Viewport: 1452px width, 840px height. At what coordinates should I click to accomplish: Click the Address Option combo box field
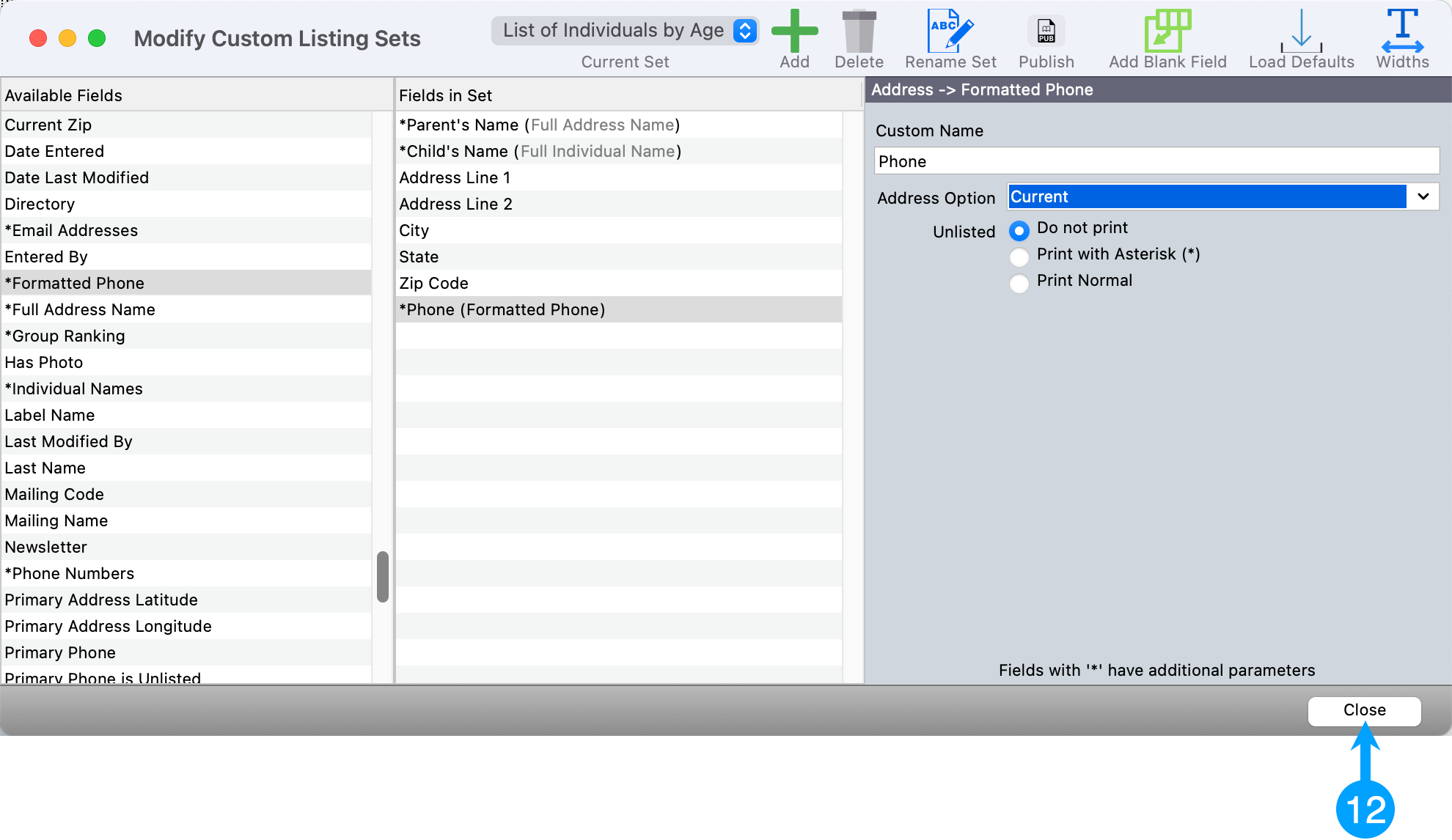(1207, 196)
